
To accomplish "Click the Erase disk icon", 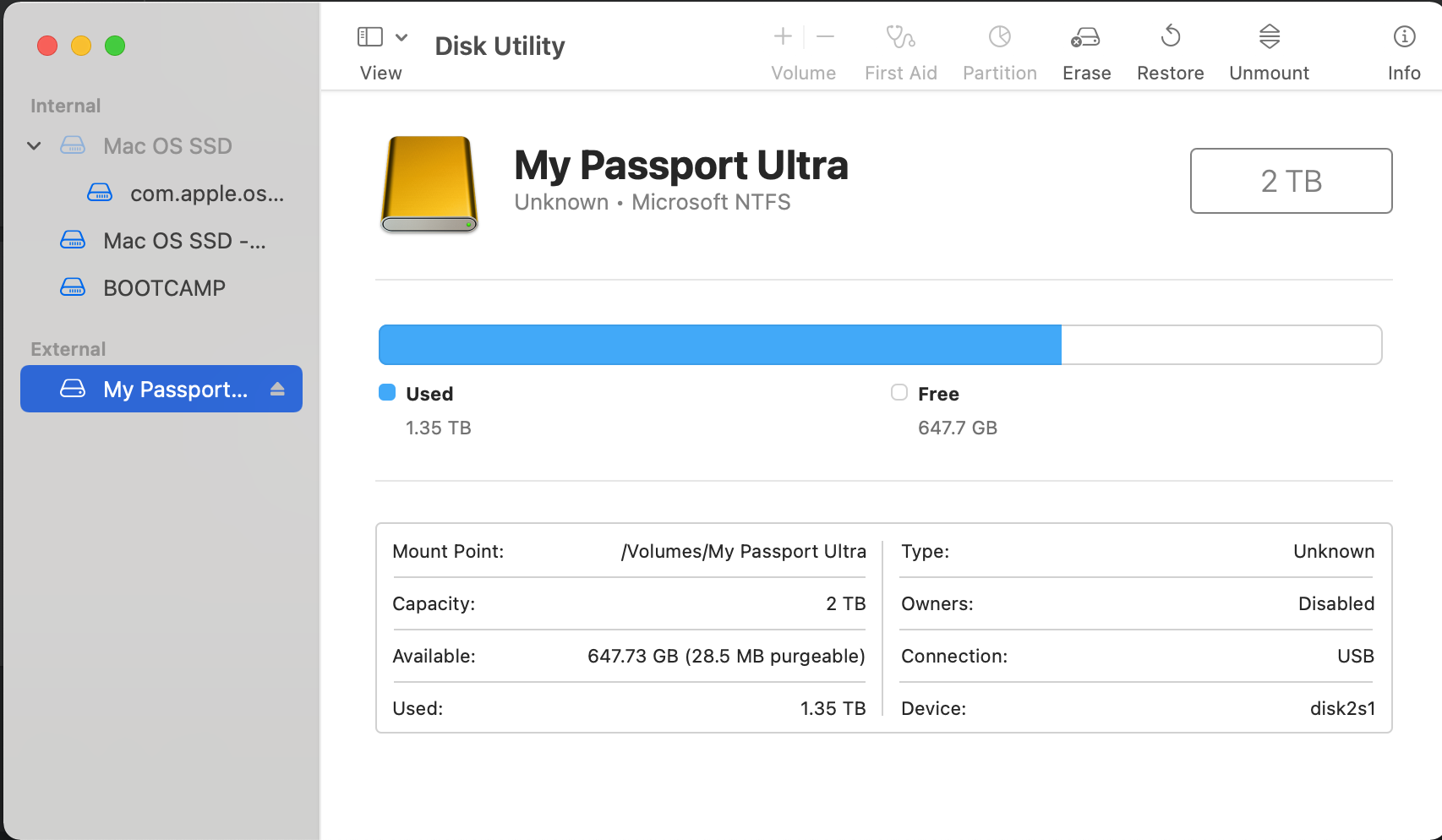I will [x=1085, y=37].
